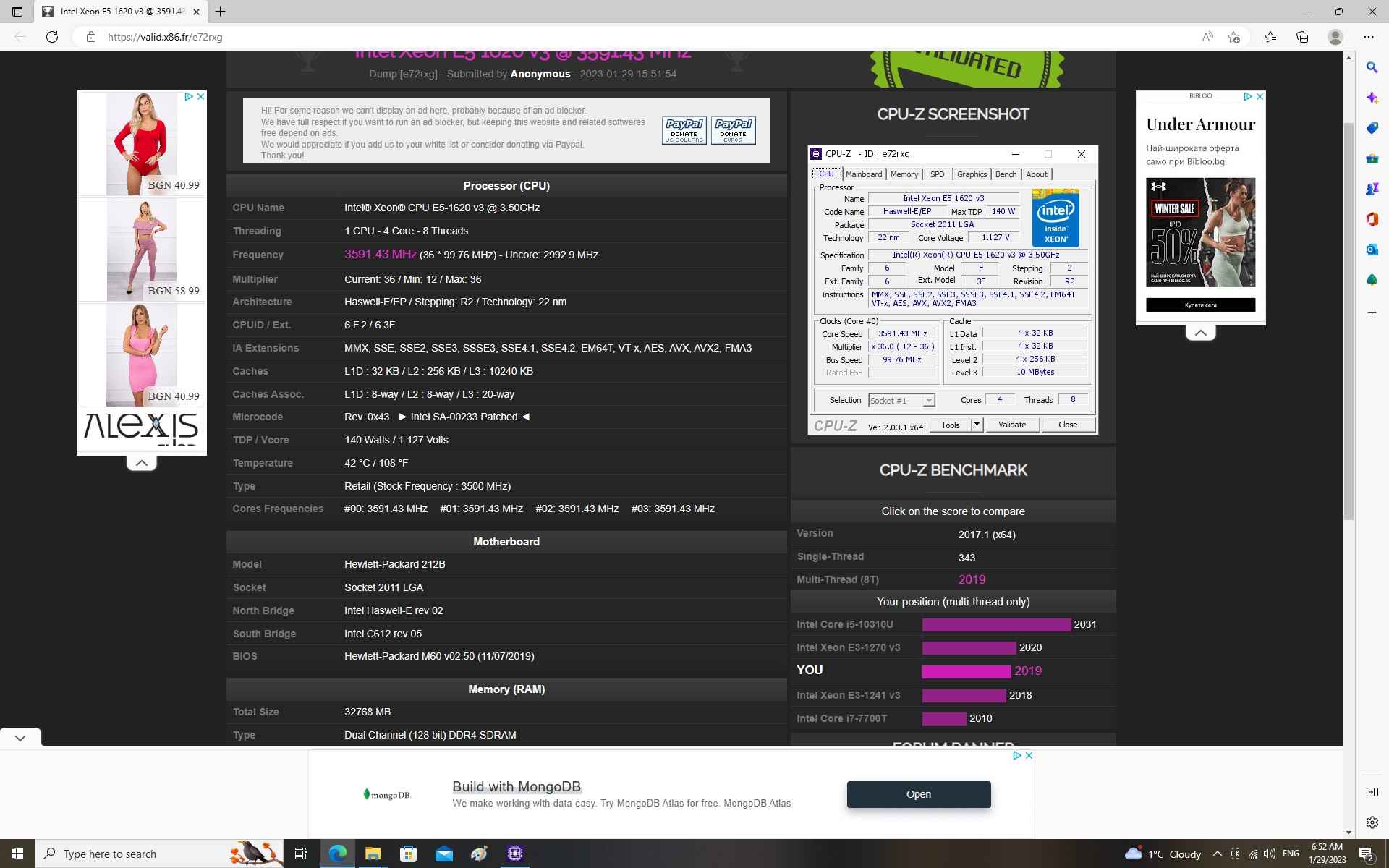This screenshot has width=1389, height=868.
Task: Click the read aloud icon
Action: coord(1207,37)
